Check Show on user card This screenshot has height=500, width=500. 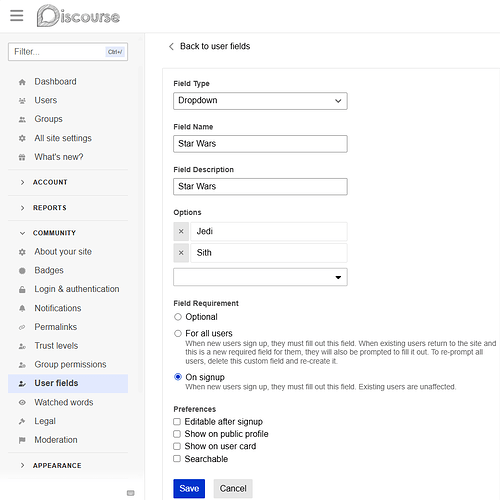tap(177, 446)
